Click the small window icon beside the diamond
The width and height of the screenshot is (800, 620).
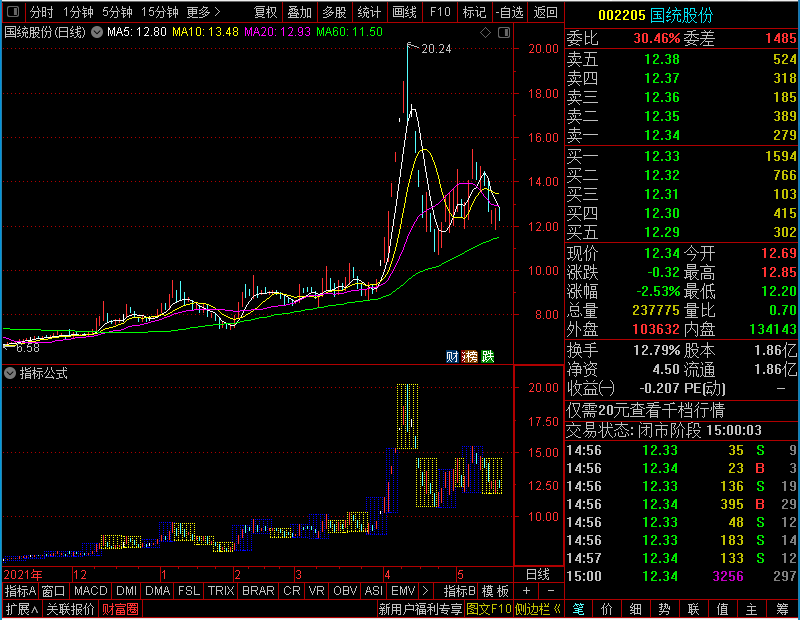pos(504,33)
